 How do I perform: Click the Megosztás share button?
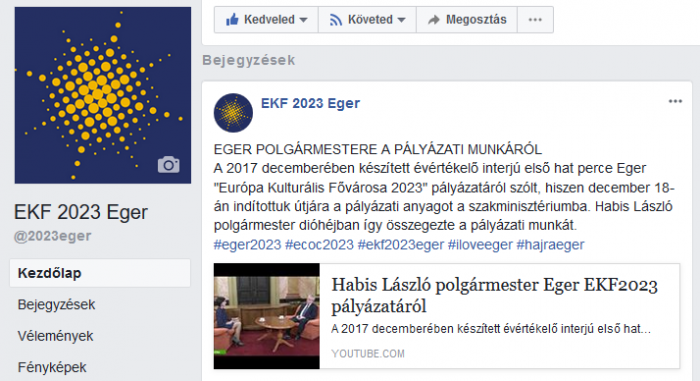[x=467, y=20]
